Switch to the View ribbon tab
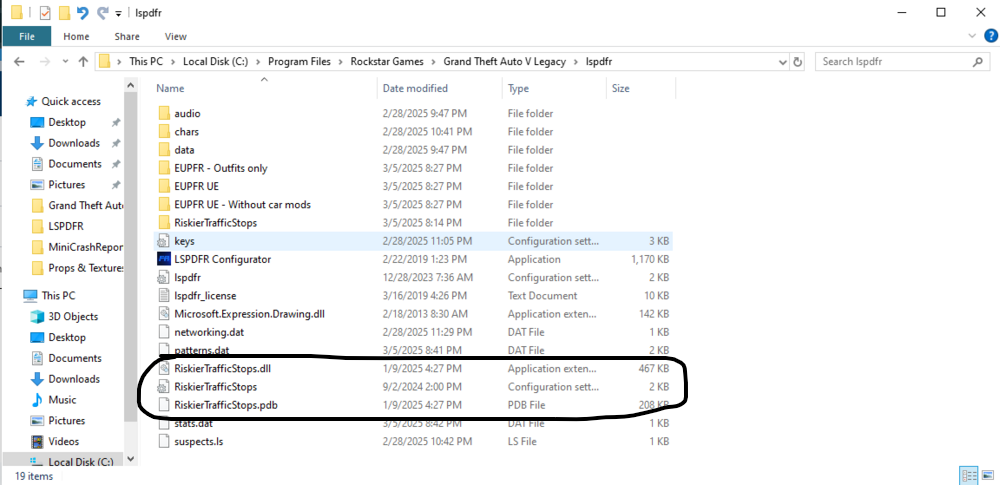This screenshot has height=485, width=1000. coord(175,36)
